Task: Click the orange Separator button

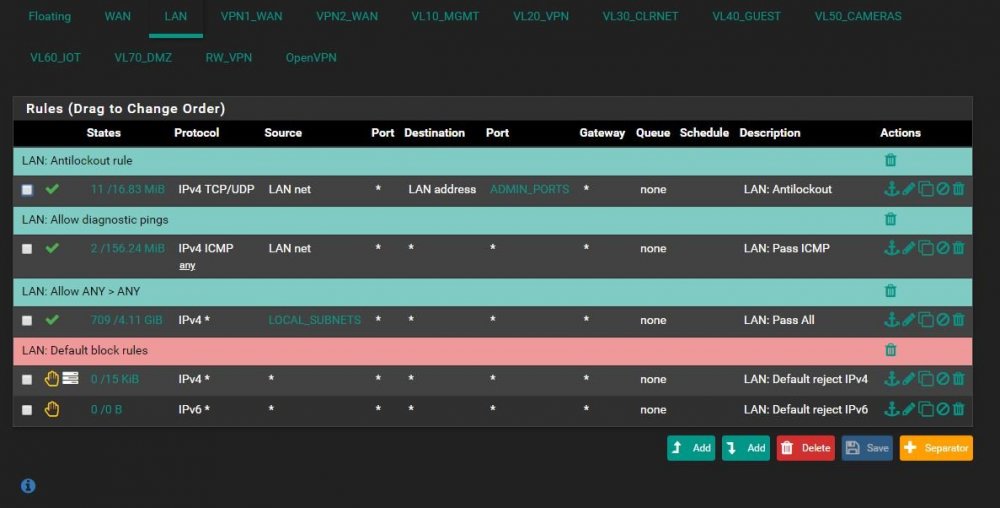Action: (936, 448)
